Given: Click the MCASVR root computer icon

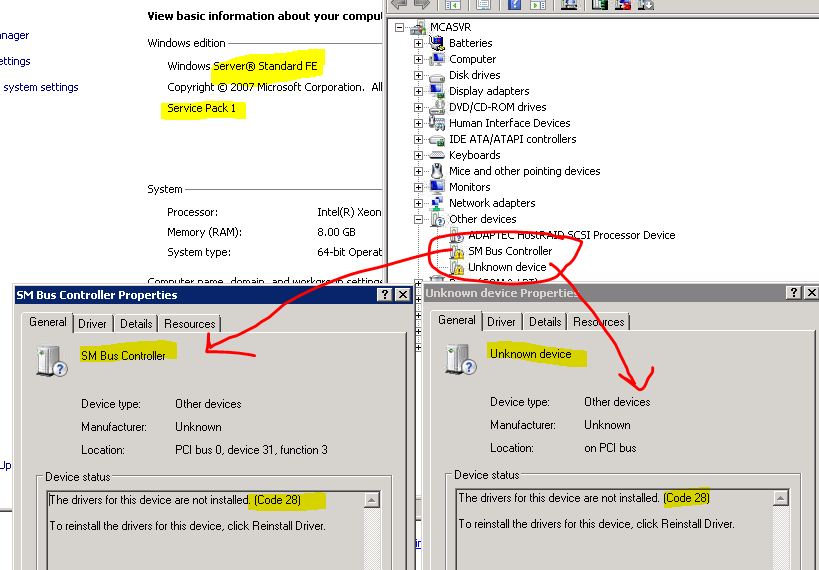Looking at the screenshot, I should click(x=417, y=27).
